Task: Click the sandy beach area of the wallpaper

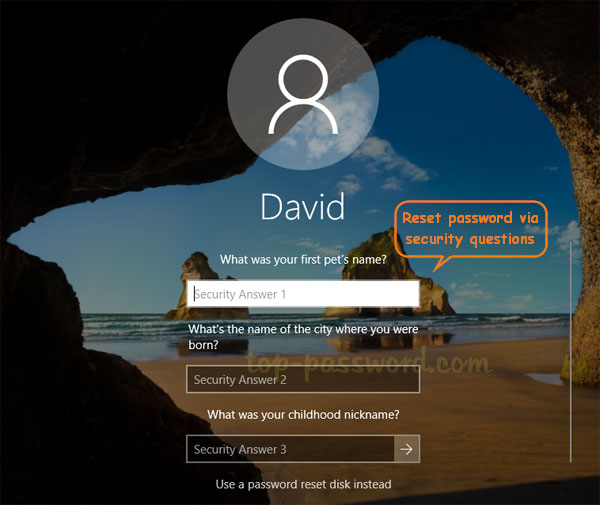Action: click(x=500, y=420)
